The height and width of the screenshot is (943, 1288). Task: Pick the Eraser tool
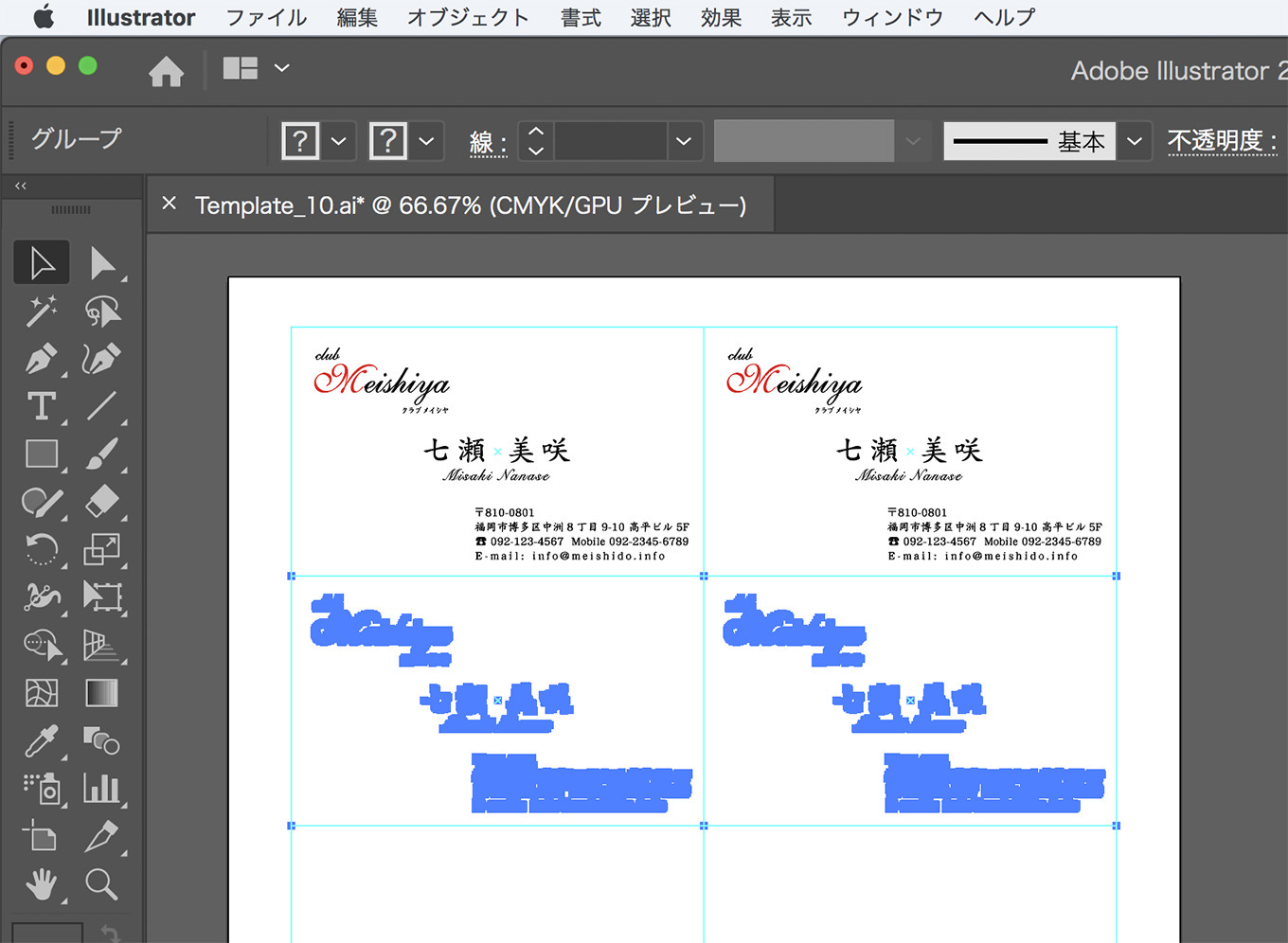(102, 502)
